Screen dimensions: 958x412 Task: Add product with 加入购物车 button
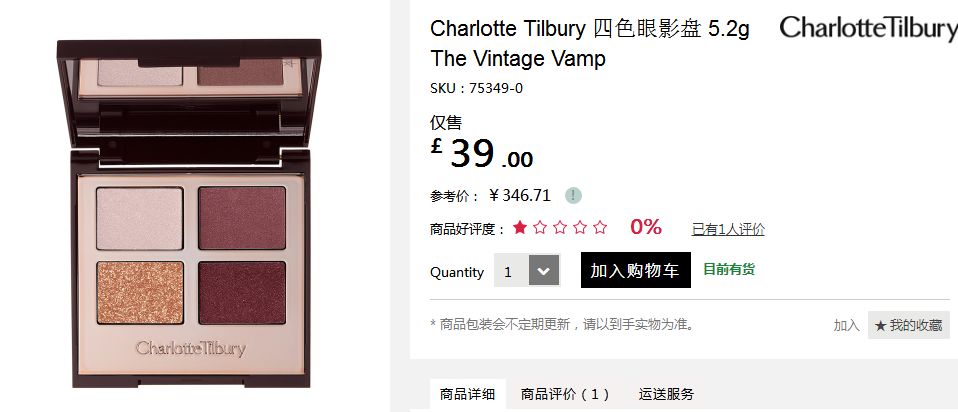coord(635,270)
